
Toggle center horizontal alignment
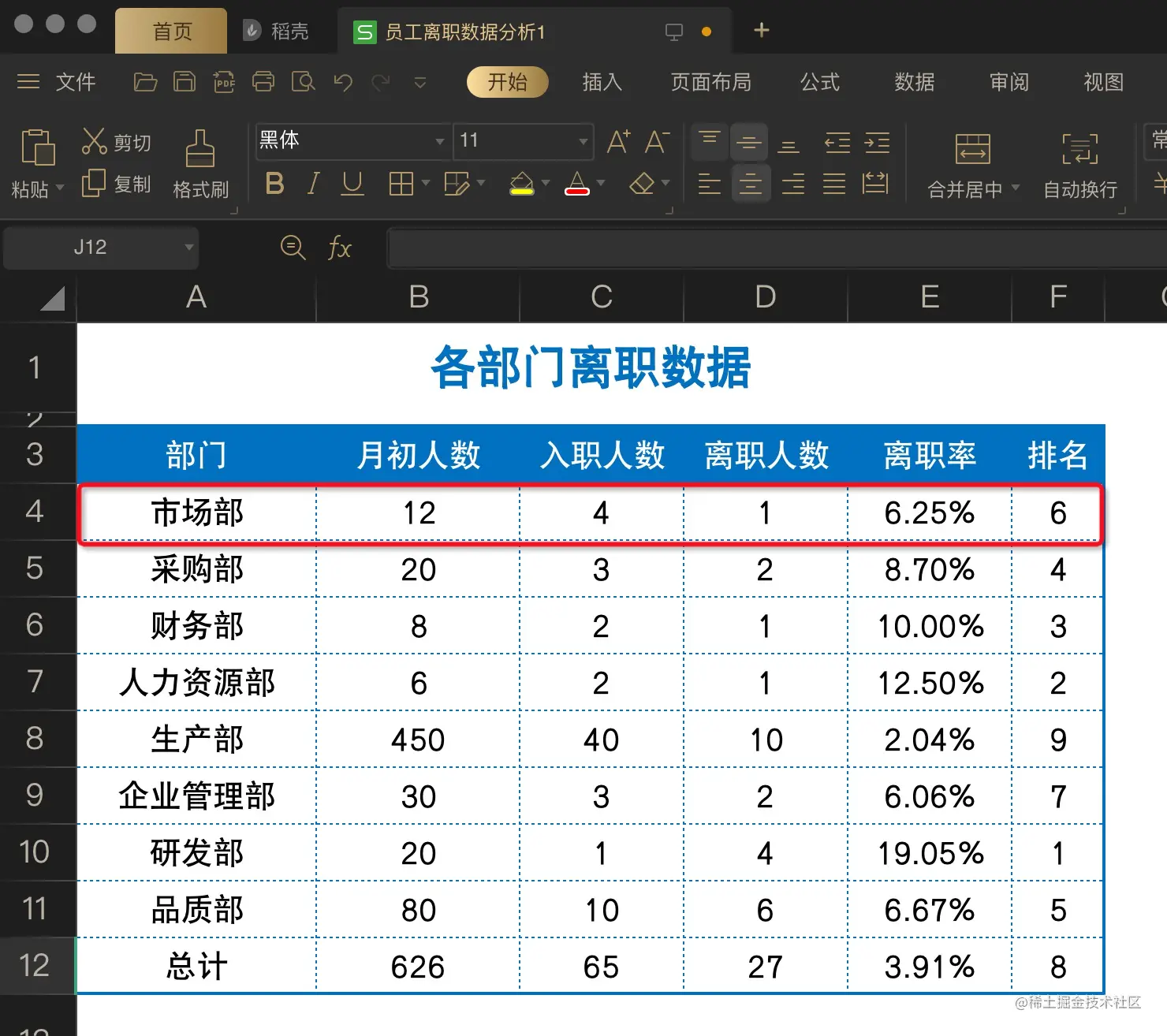click(750, 184)
